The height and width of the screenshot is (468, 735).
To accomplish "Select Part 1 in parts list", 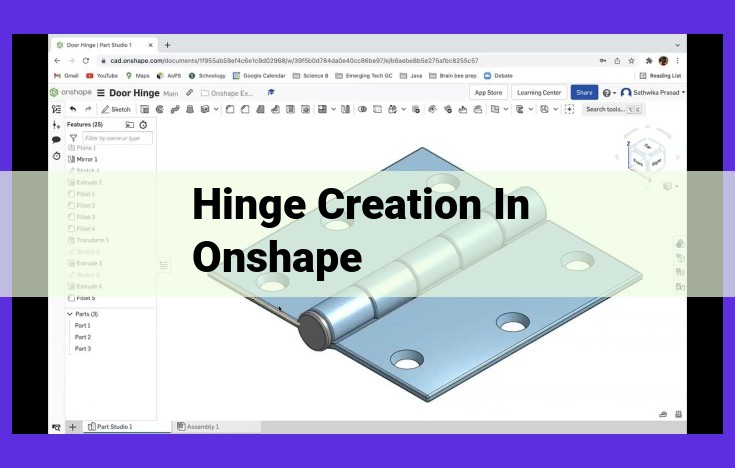I will pyautogui.click(x=83, y=325).
